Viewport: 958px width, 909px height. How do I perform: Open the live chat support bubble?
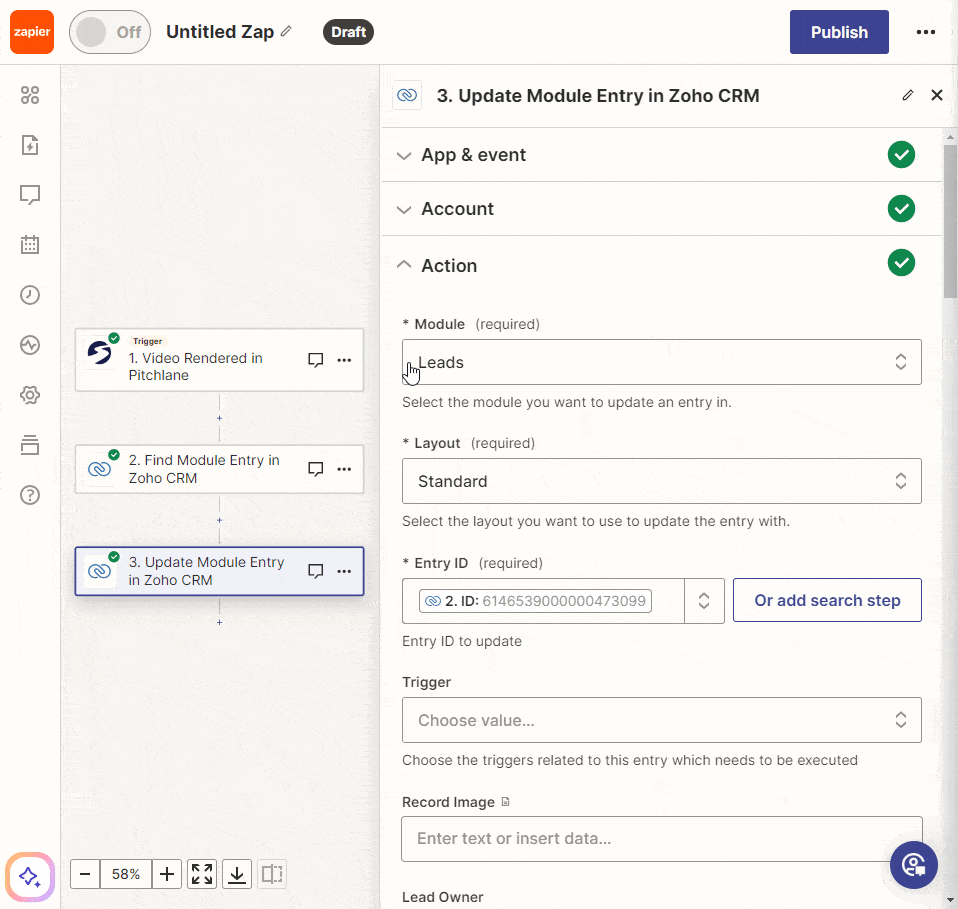click(913, 865)
